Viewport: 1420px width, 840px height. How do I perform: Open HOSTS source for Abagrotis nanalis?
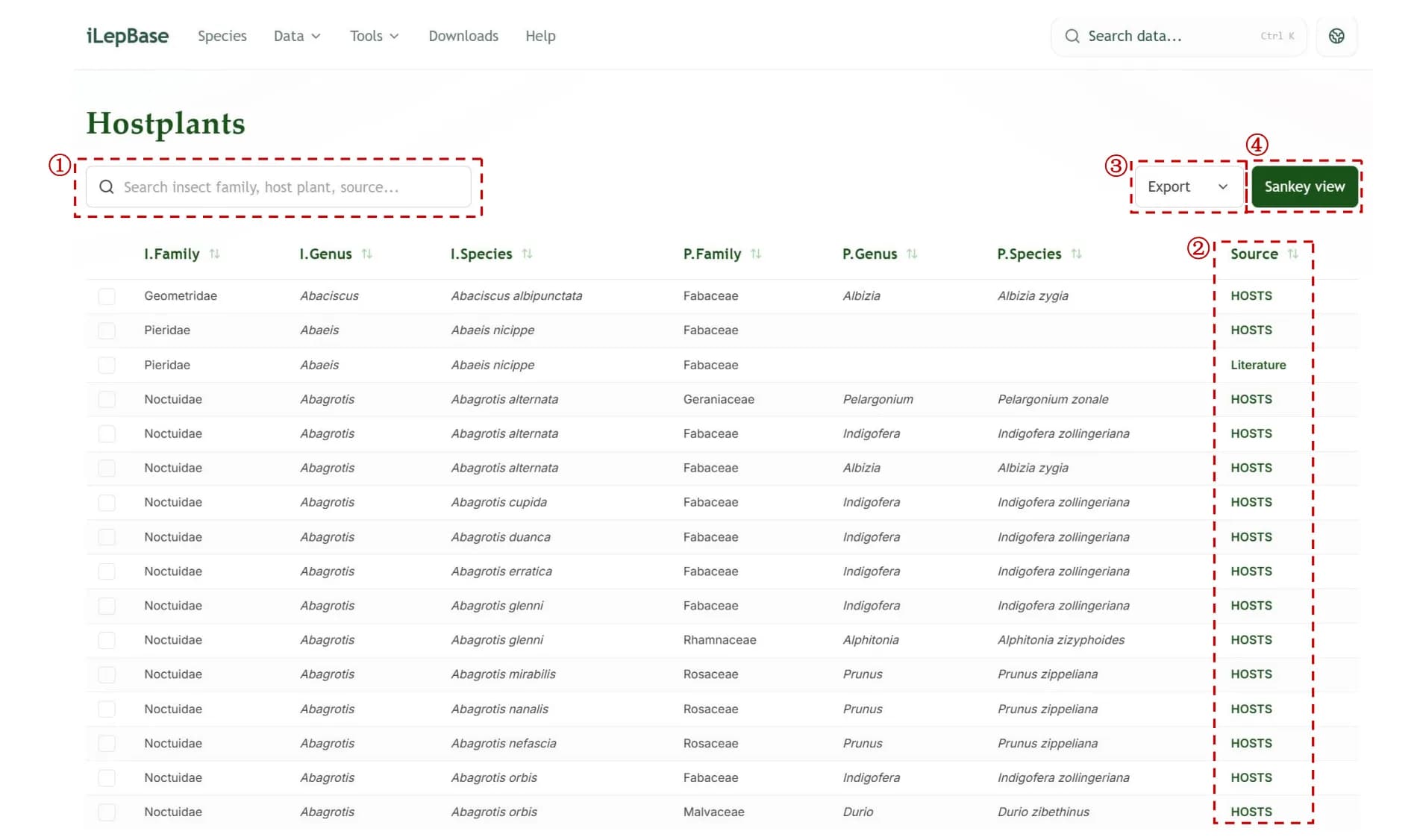[1251, 709]
